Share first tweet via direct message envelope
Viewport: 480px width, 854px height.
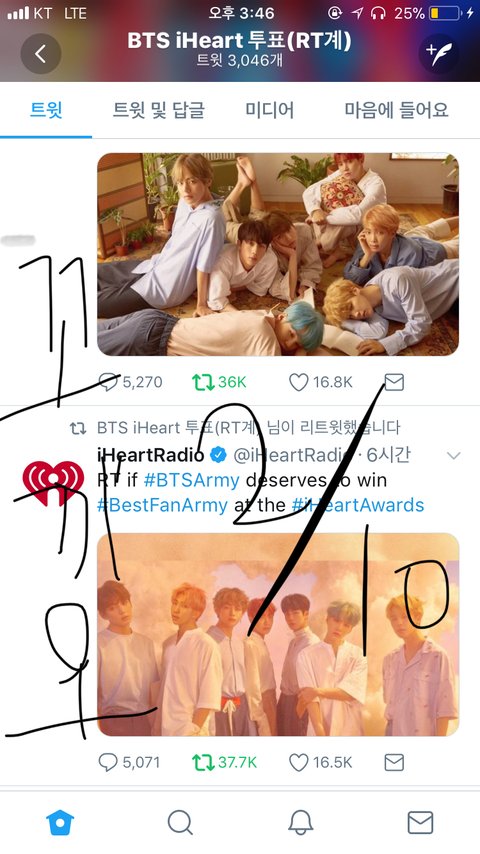[x=394, y=382]
